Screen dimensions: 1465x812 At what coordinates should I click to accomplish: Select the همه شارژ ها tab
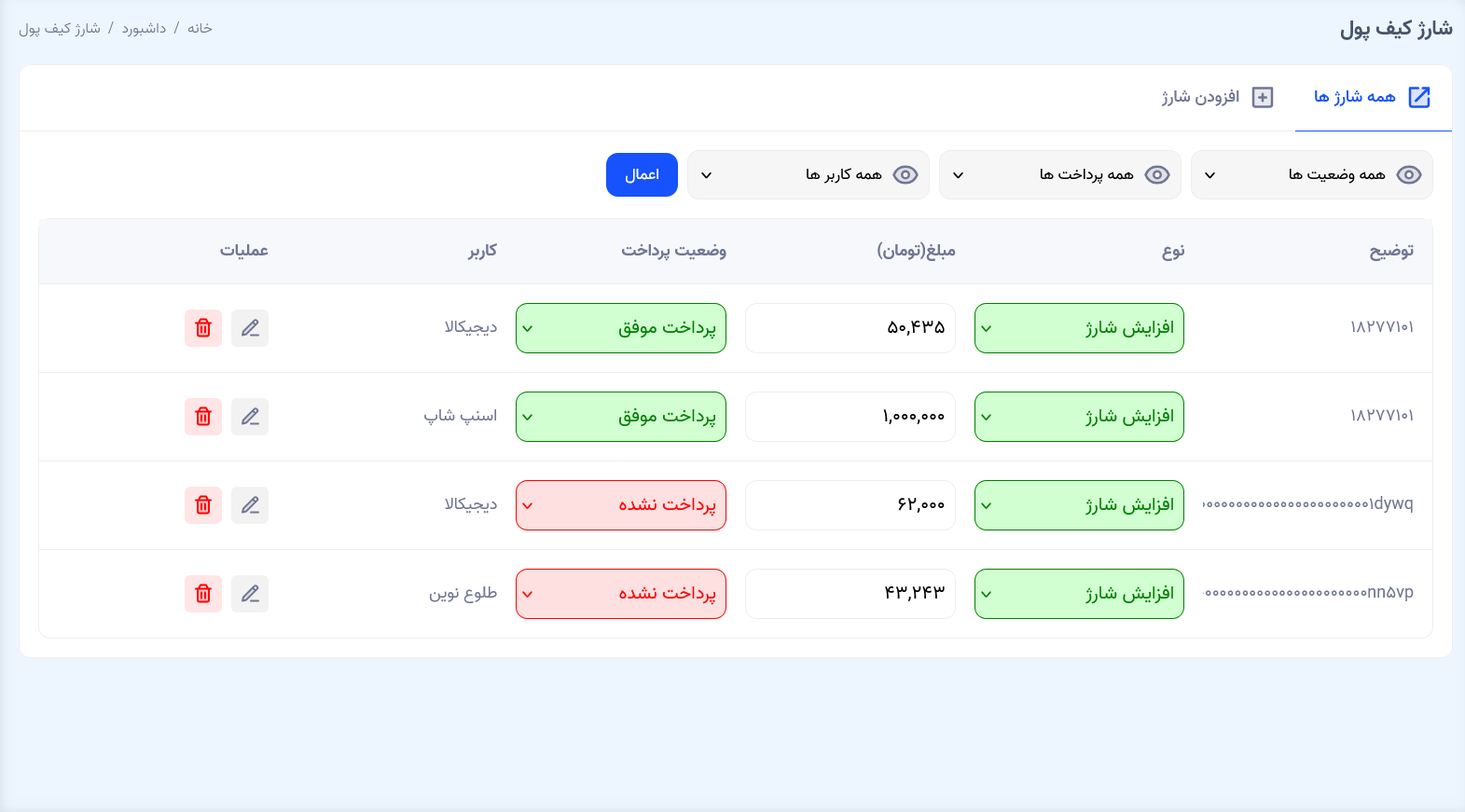click(x=1372, y=97)
